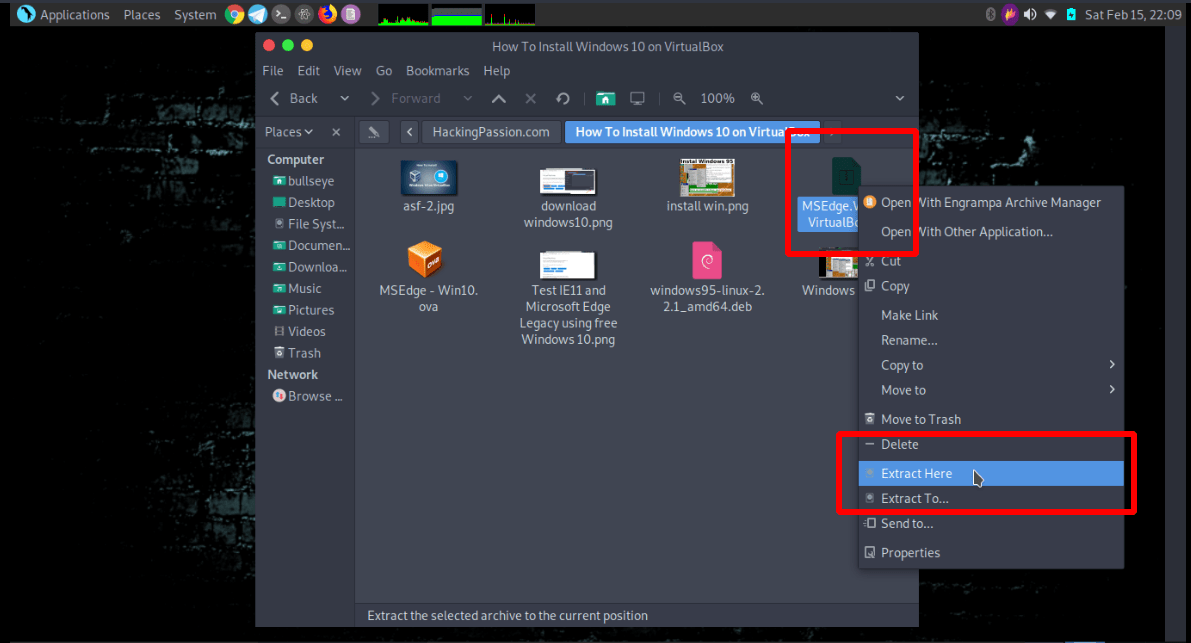Select the asf-2.jpg thumbnail
Screen dimensions: 1191x643
pyautogui.click(x=428, y=178)
